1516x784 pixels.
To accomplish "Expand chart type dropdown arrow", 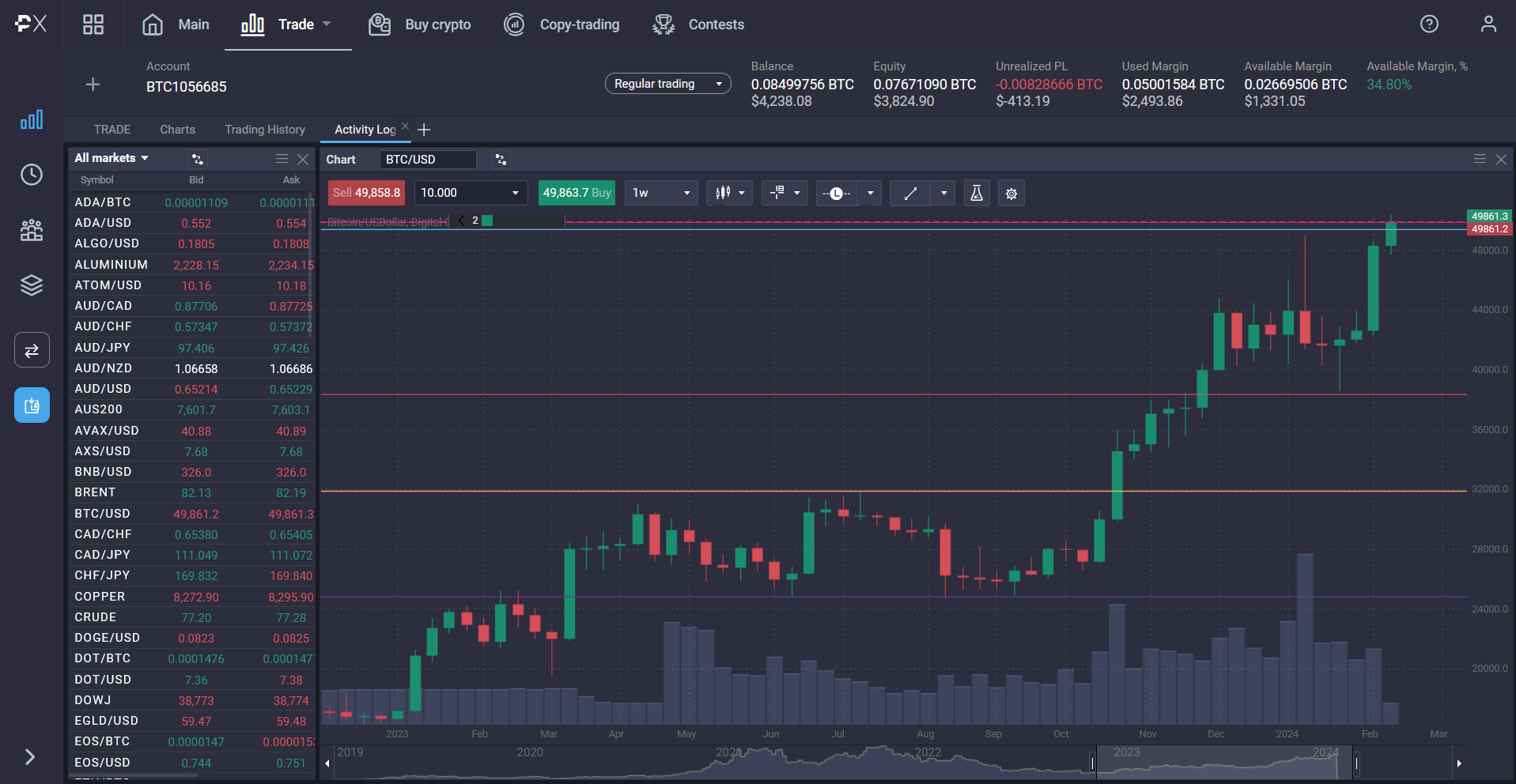I will tap(742, 193).
